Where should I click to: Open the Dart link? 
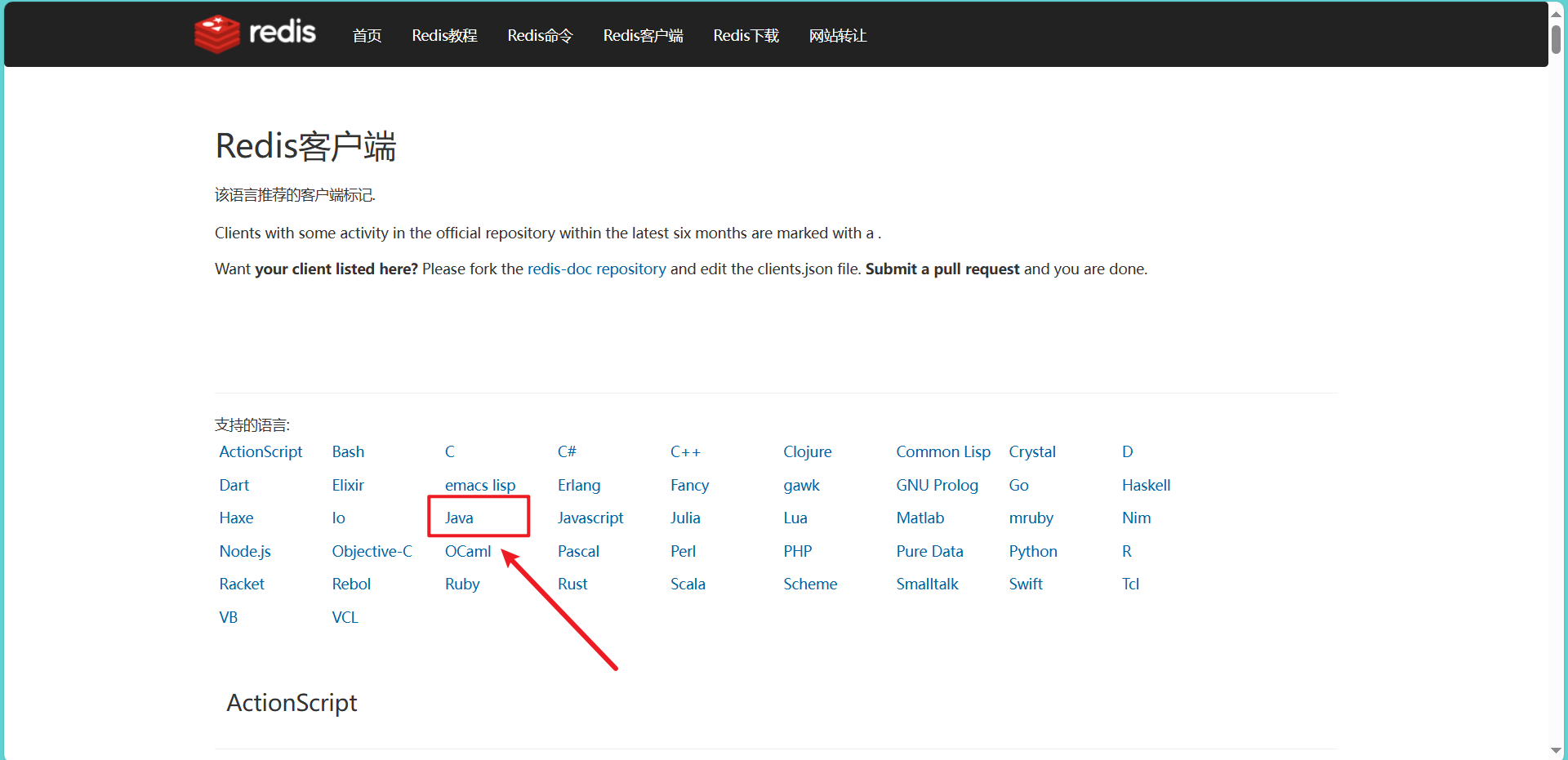coord(234,486)
